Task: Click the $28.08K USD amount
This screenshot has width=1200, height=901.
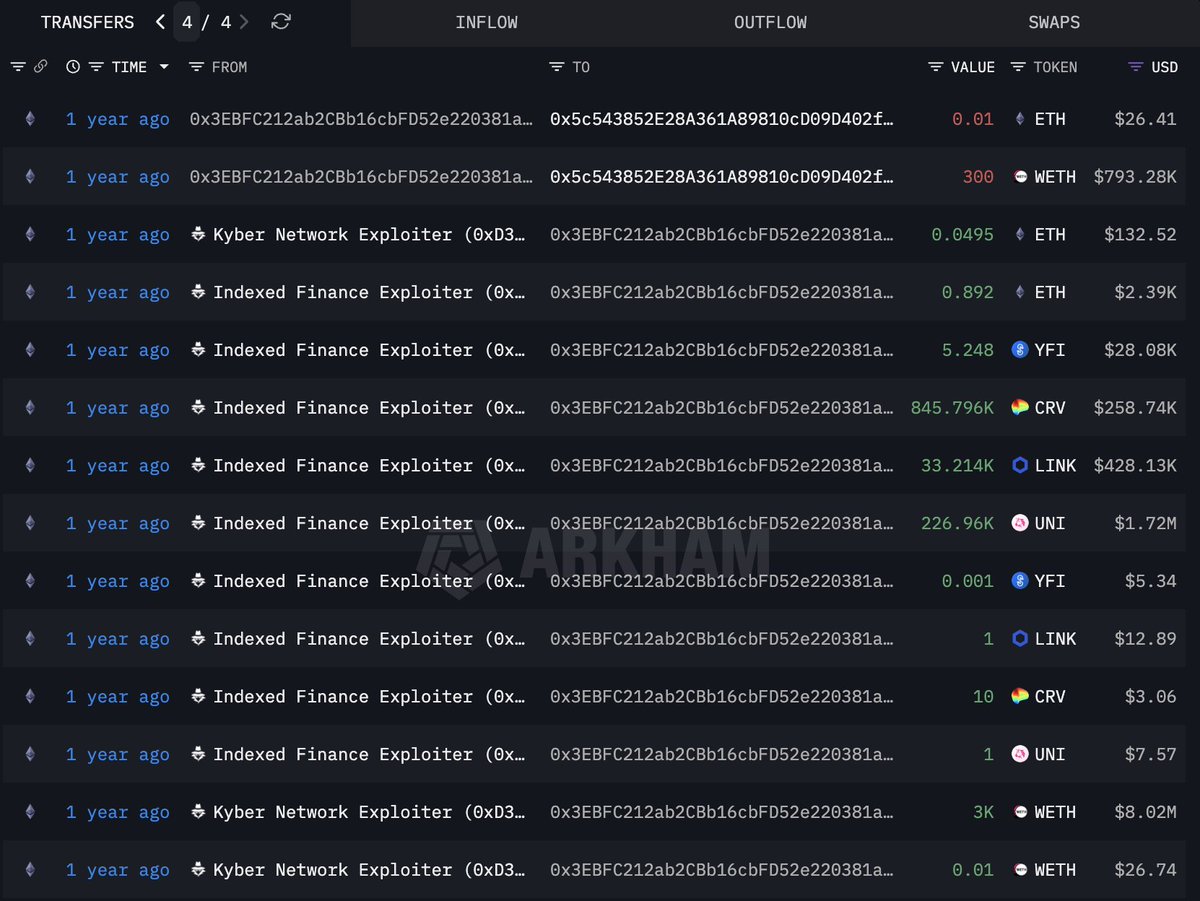Action: tap(1140, 350)
